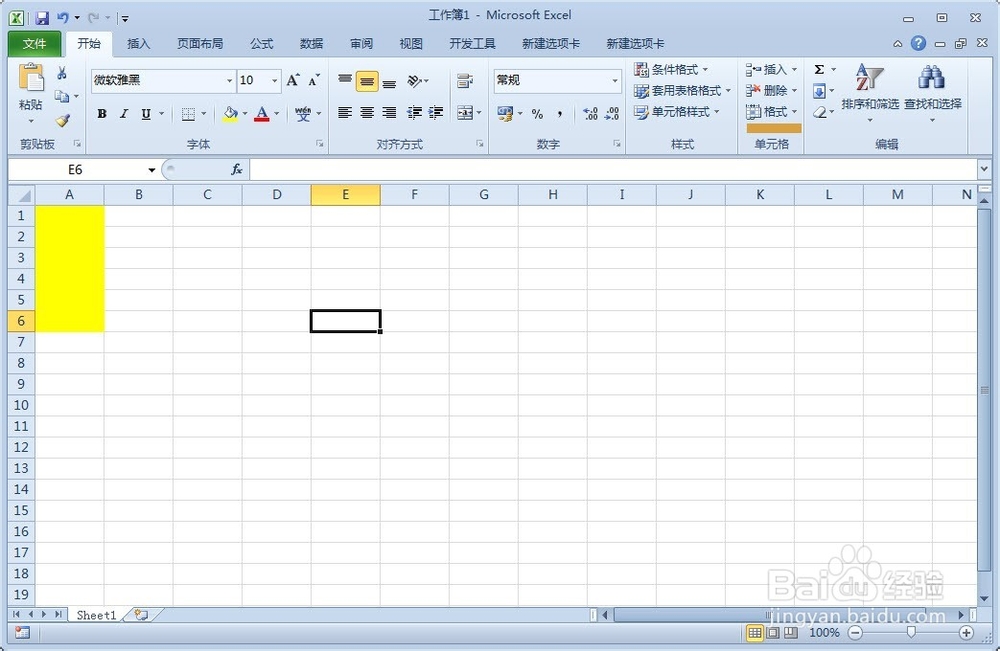Click the Paste icon in clipboard group
Viewport: 1000px width, 651px height.
click(x=31, y=78)
